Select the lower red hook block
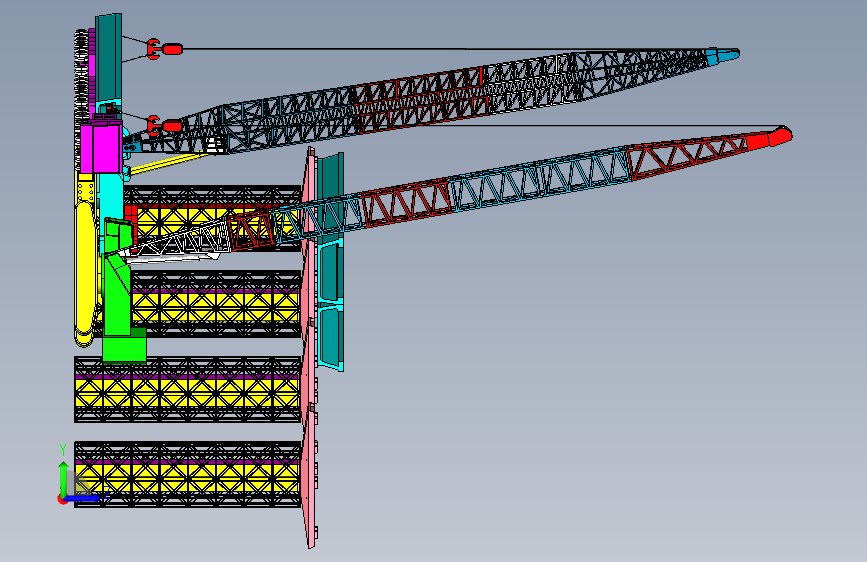Image resolution: width=867 pixels, height=562 pixels. click(164, 126)
